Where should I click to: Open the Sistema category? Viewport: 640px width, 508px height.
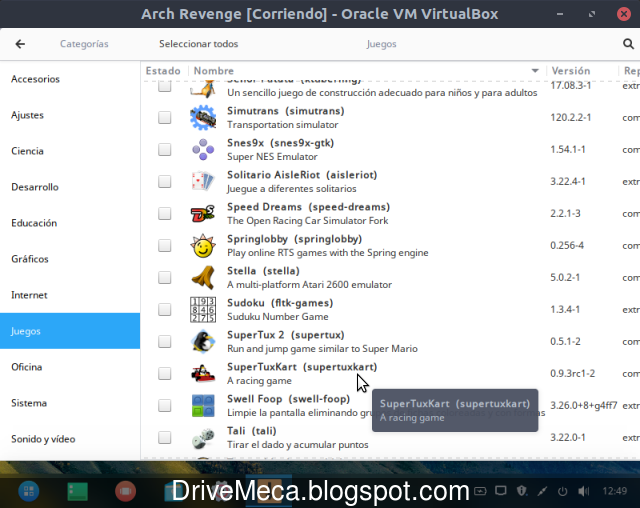[70, 403]
